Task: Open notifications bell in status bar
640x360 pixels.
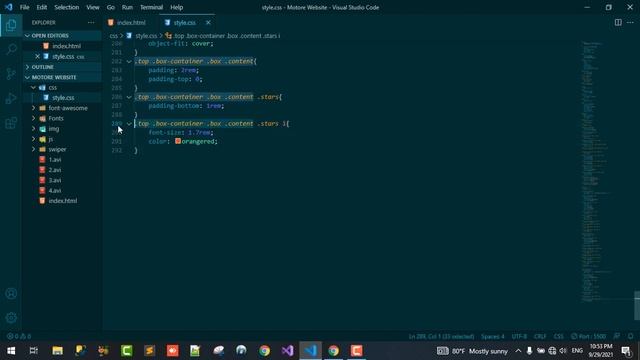Action: [x=631, y=336]
